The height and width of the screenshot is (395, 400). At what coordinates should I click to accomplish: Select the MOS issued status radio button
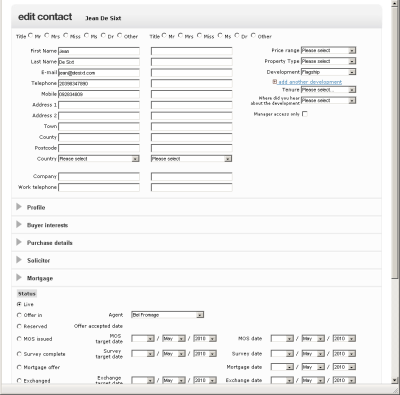pos(19,339)
